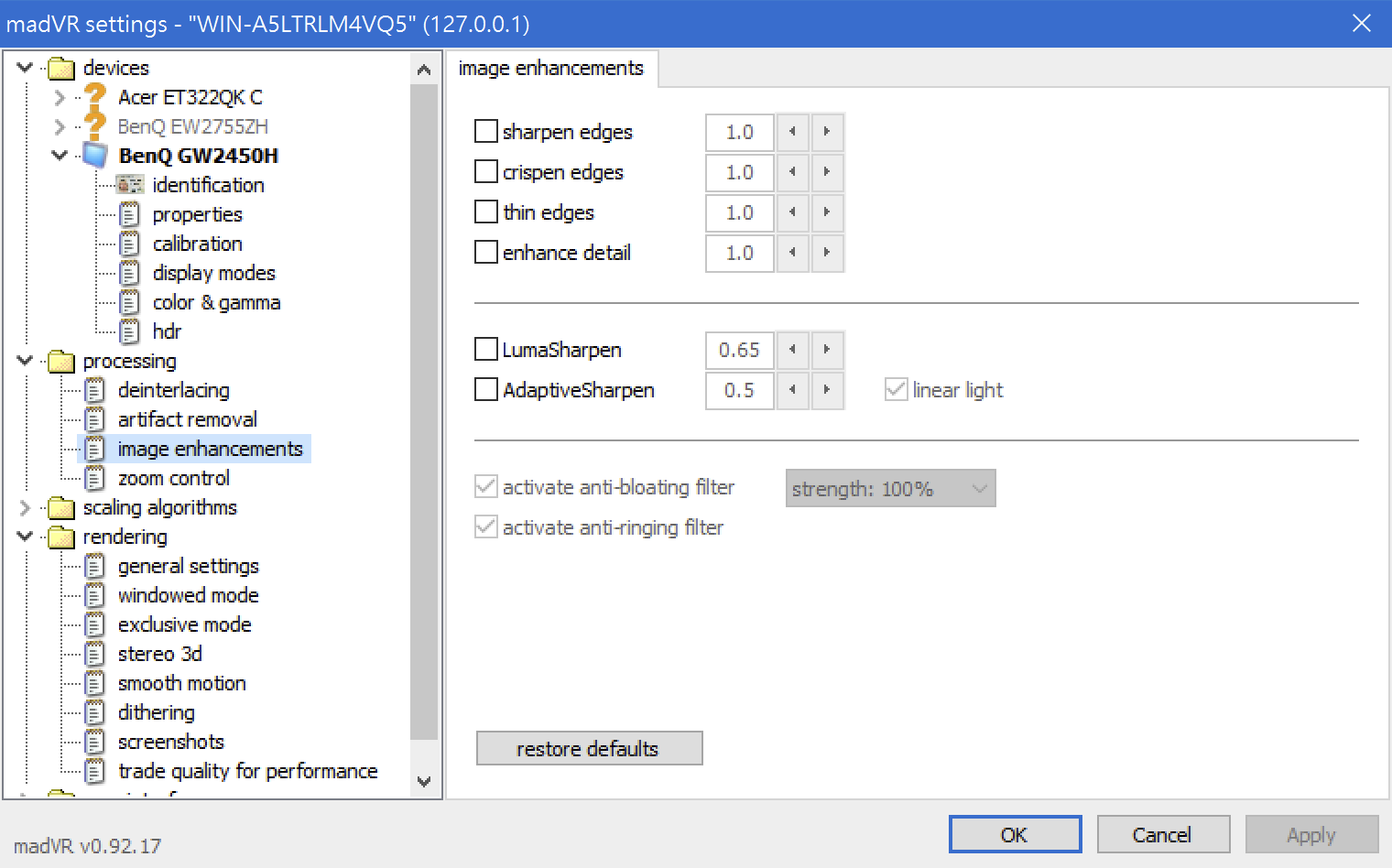Image resolution: width=1392 pixels, height=868 pixels.
Task: Click the page icon beside hdr
Action: 130,331
